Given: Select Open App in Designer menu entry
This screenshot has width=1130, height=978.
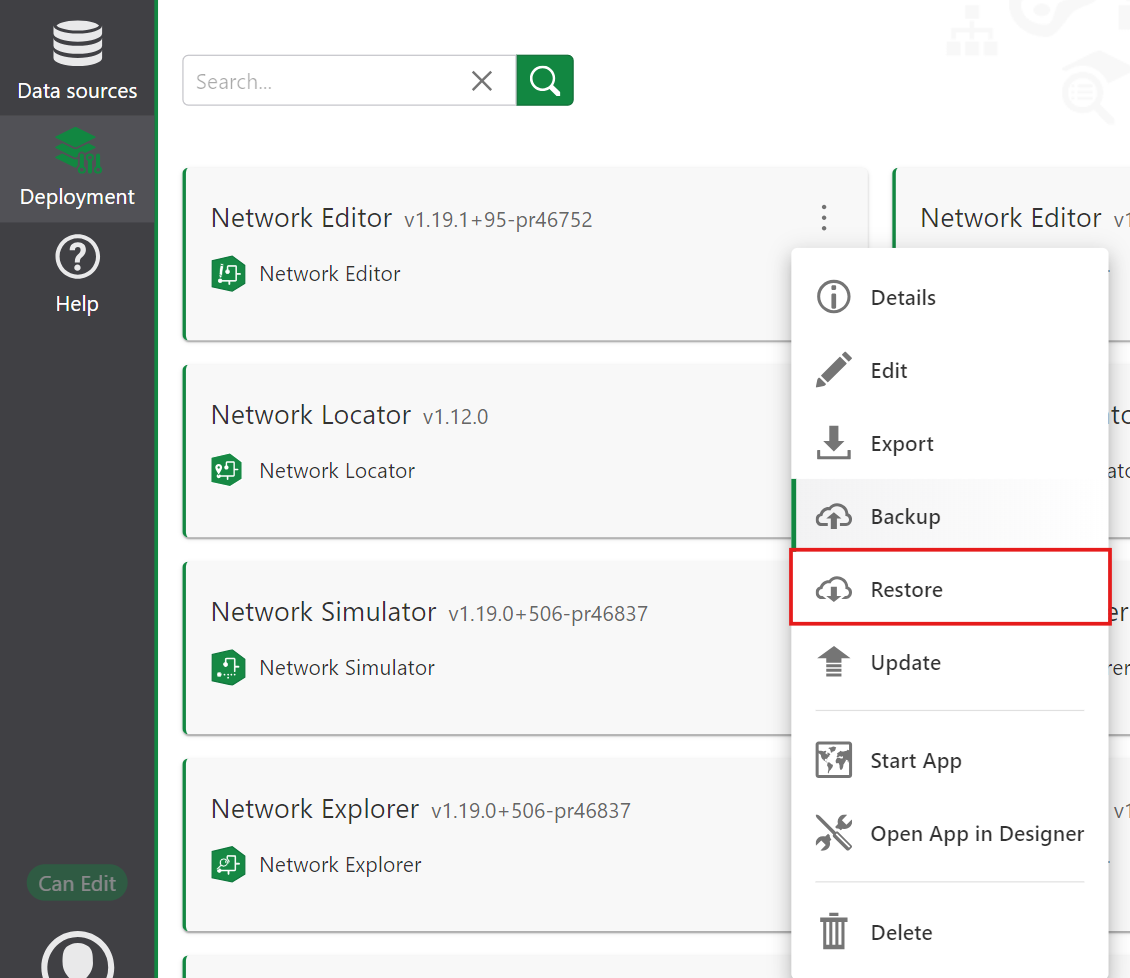Looking at the screenshot, I should click(950, 833).
